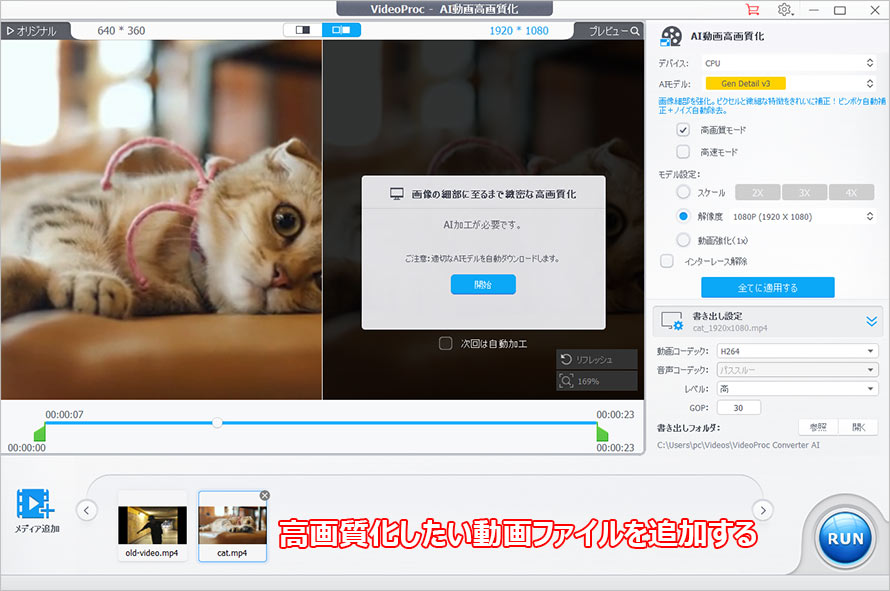This screenshot has height=591, width=890.
Task: Click the GOP value field showing 30
Action: 738,408
